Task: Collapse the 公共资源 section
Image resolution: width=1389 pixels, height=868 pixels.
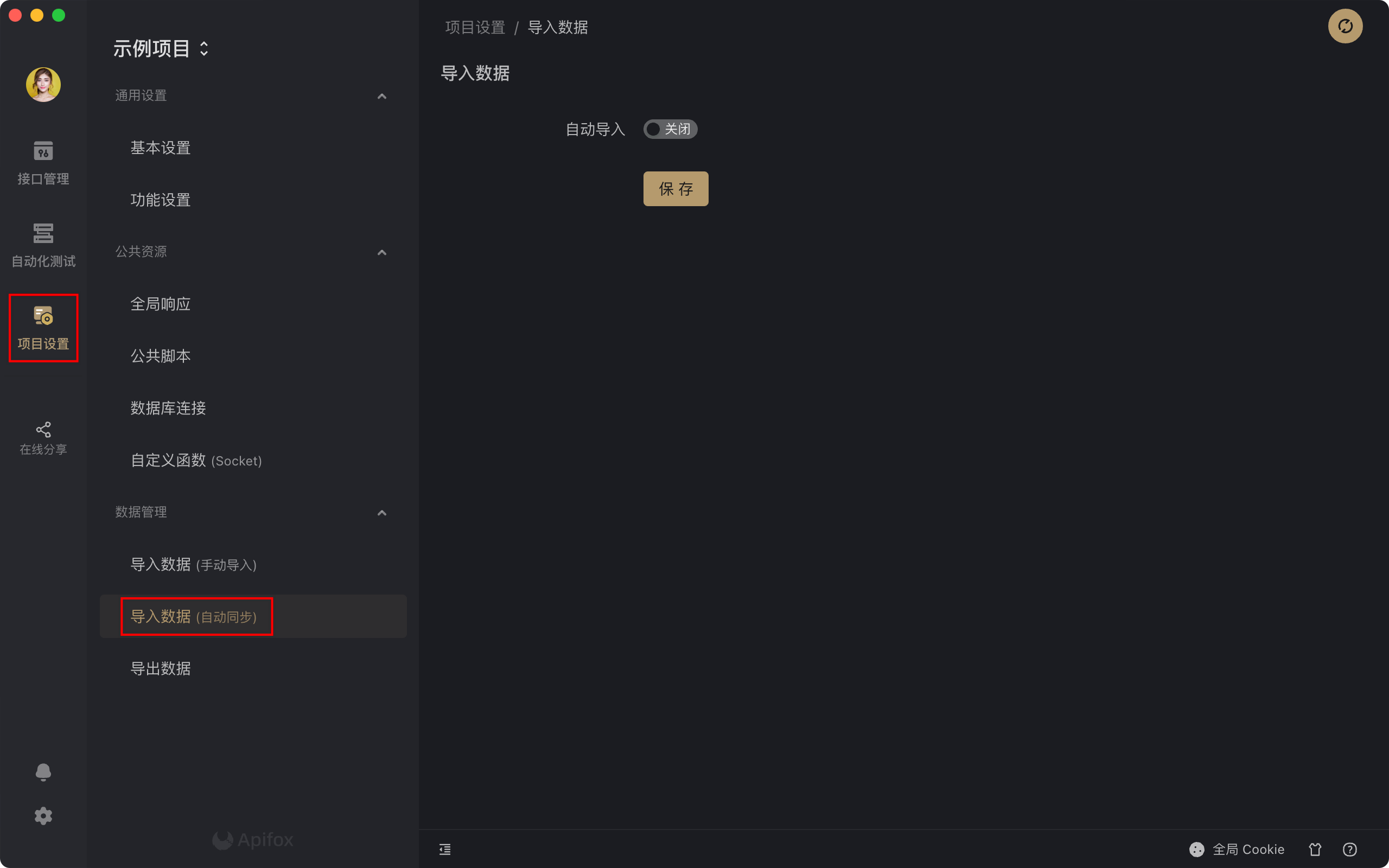Action: (x=381, y=252)
